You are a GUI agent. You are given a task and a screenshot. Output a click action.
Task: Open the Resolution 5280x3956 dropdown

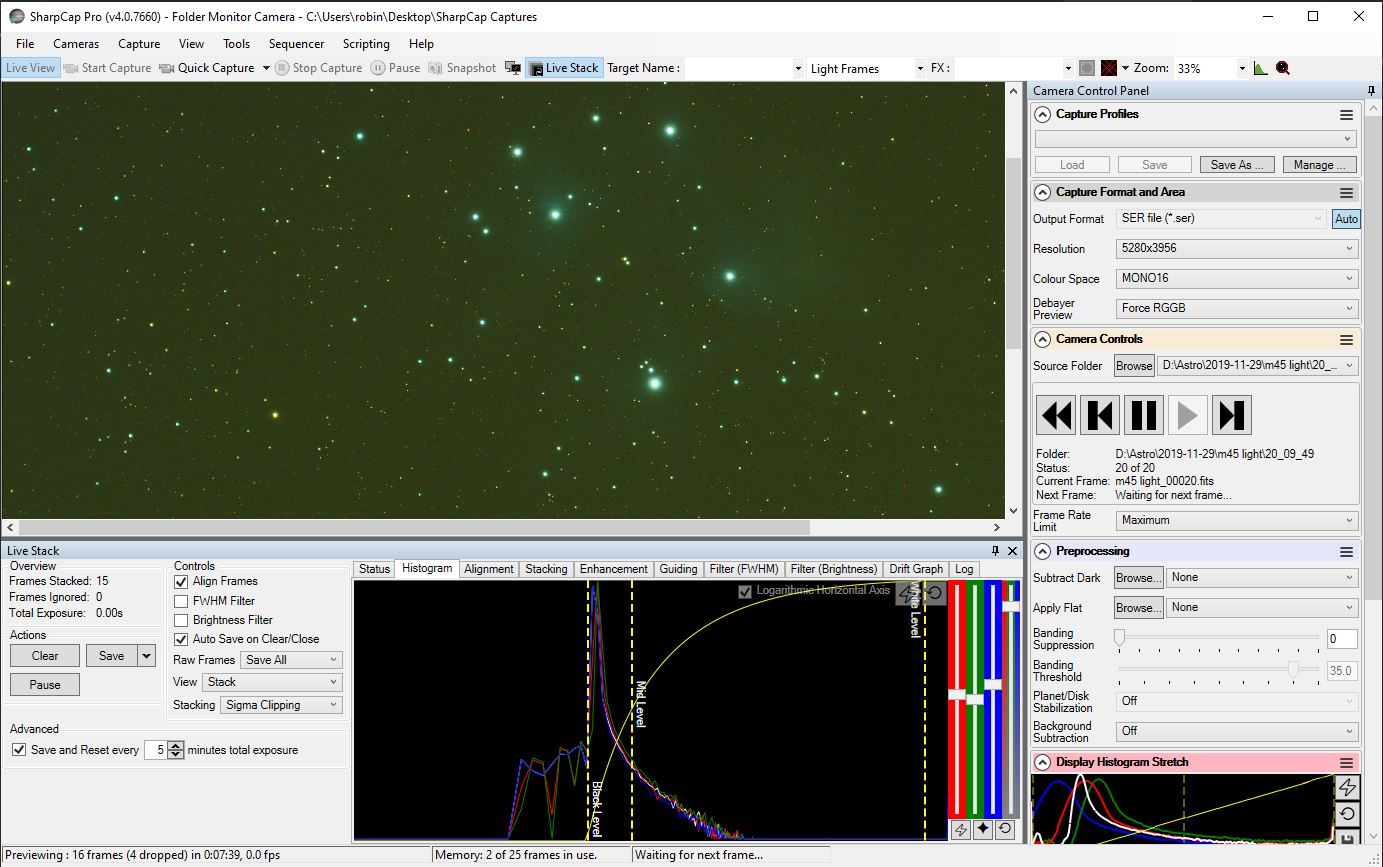[x=1236, y=248]
